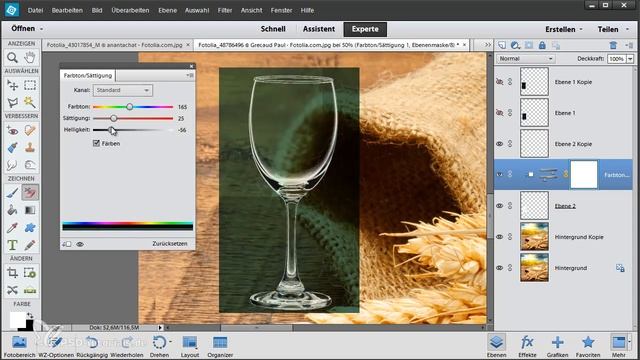The image size is (640, 360).
Task: Switch to the Fotolia_43017854 document tab
Action: (114, 45)
